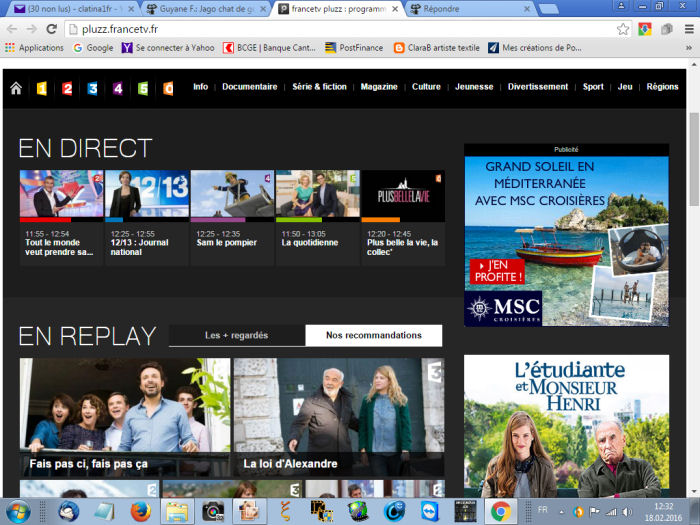The image size is (700, 525).
Task: Select the France 2 channel icon
Action: pos(67,88)
